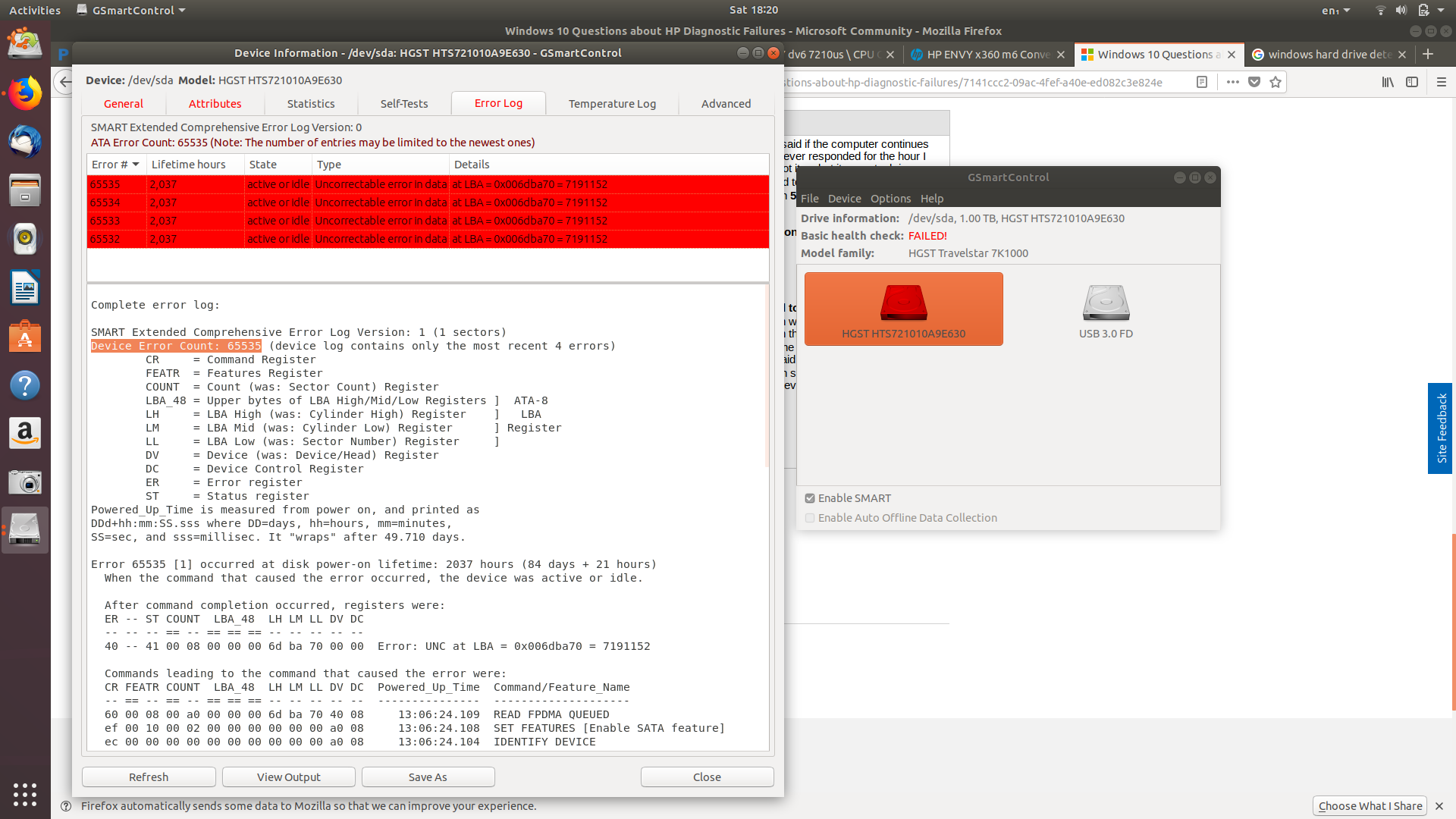
Task: Show Applications grid in dock
Action: (25, 794)
